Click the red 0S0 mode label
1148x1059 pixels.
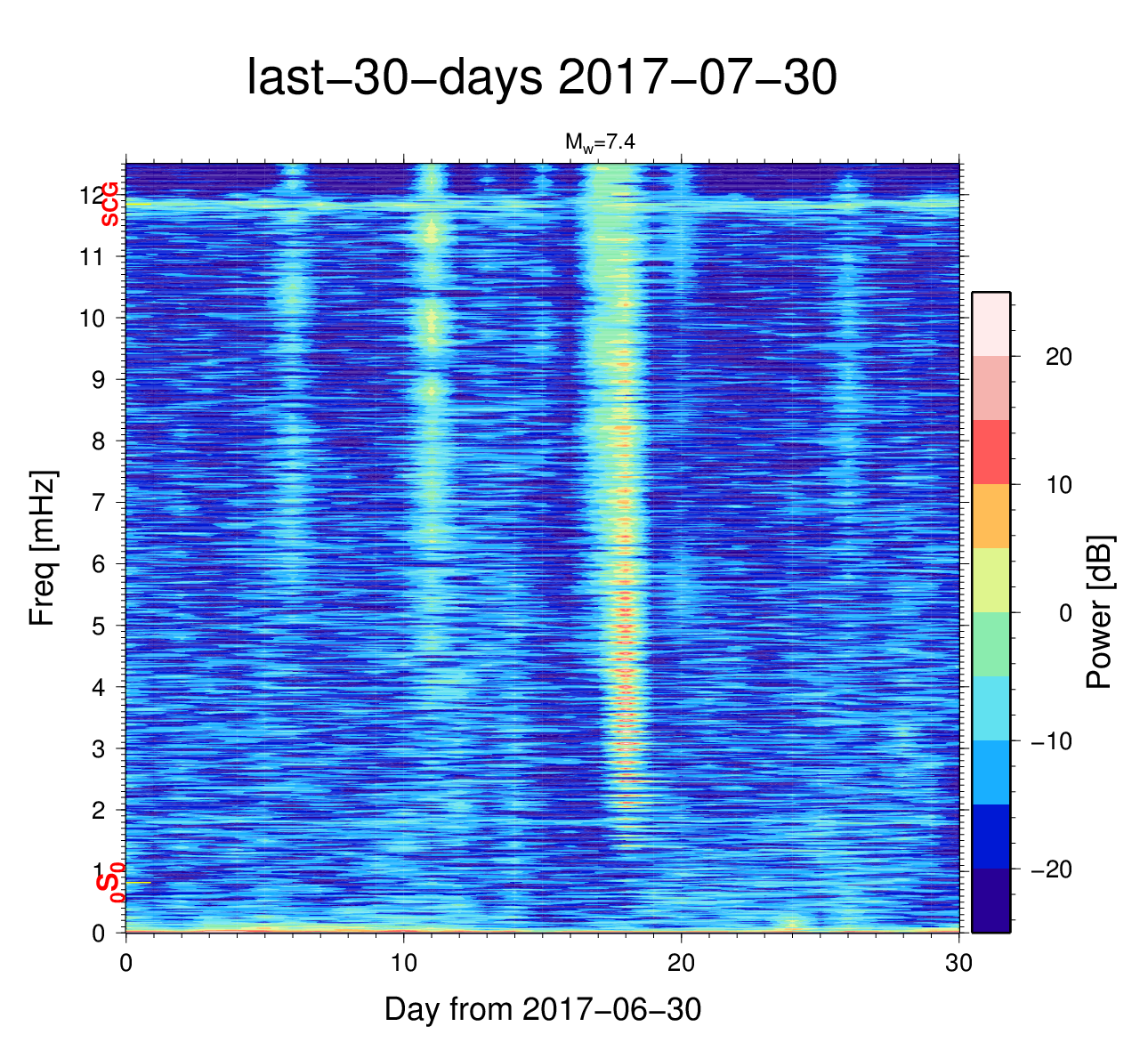point(109,883)
